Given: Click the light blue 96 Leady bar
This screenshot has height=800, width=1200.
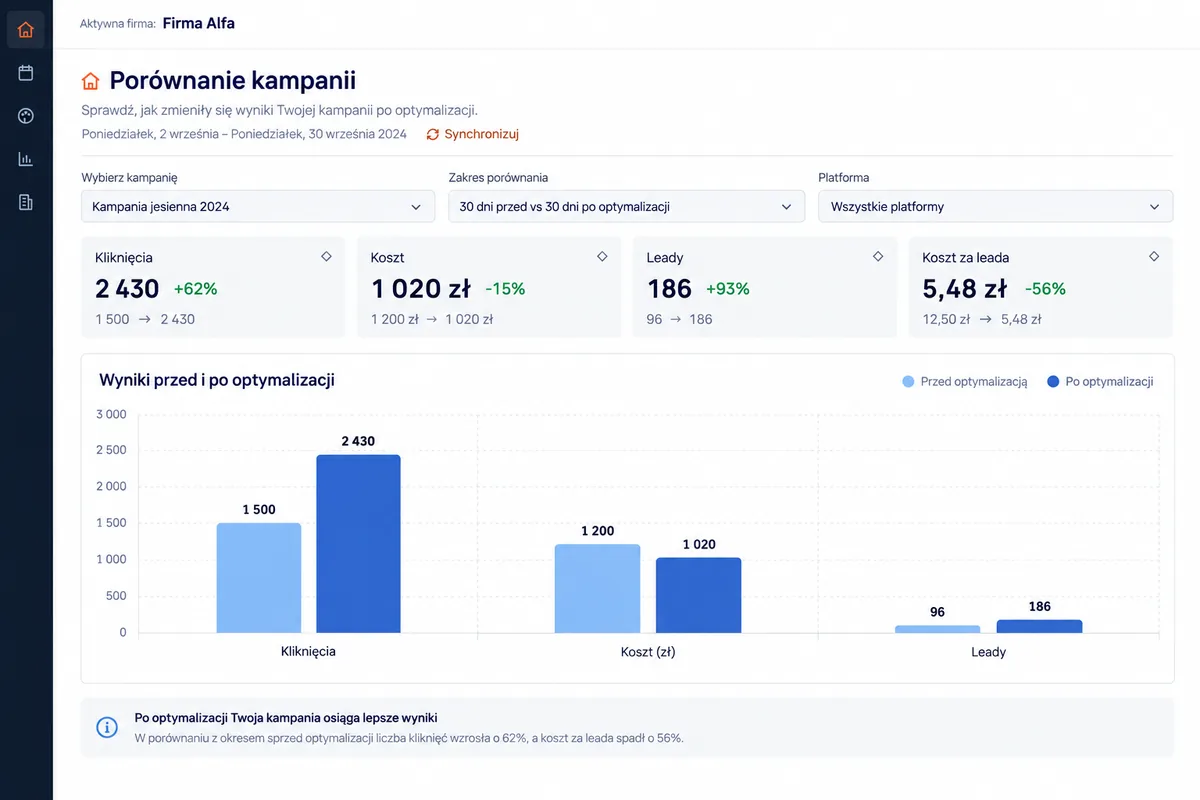Looking at the screenshot, I should (937, 629).
